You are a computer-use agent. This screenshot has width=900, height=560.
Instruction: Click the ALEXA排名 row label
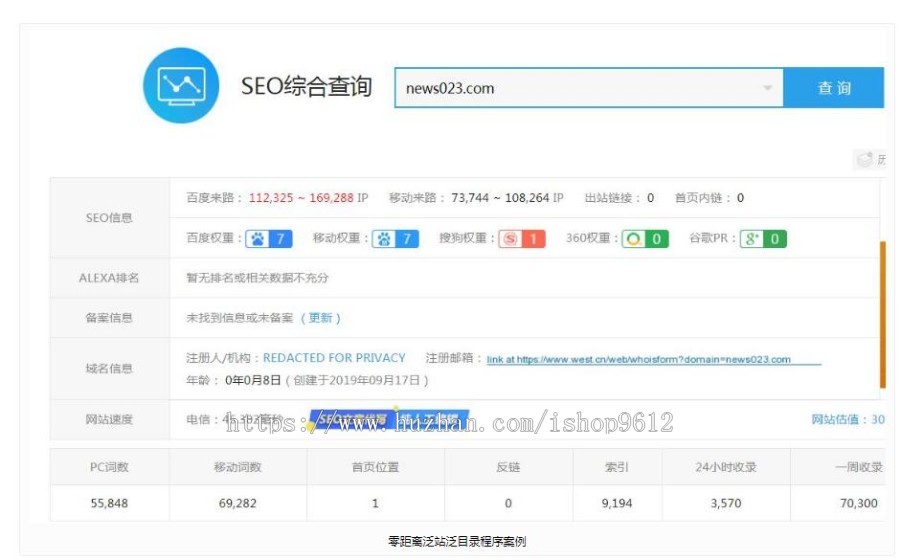(x=109, y=278)
